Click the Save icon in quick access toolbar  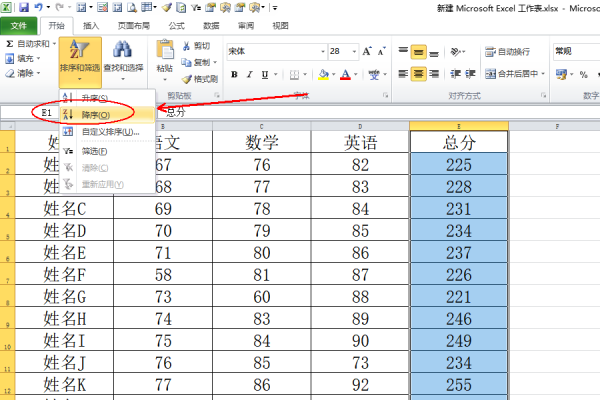click(23, 7)
